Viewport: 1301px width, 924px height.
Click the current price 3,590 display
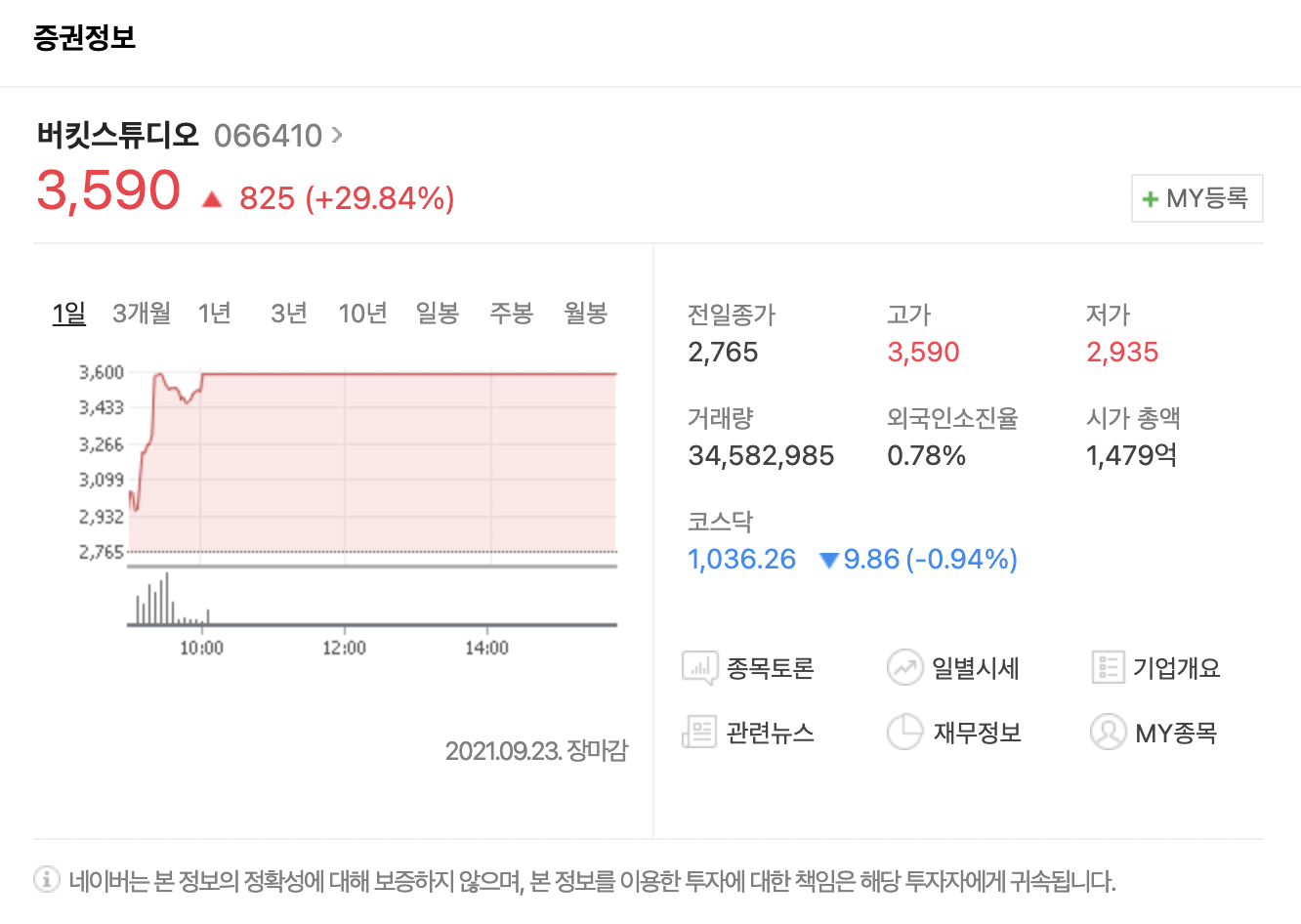coord(105,191)
